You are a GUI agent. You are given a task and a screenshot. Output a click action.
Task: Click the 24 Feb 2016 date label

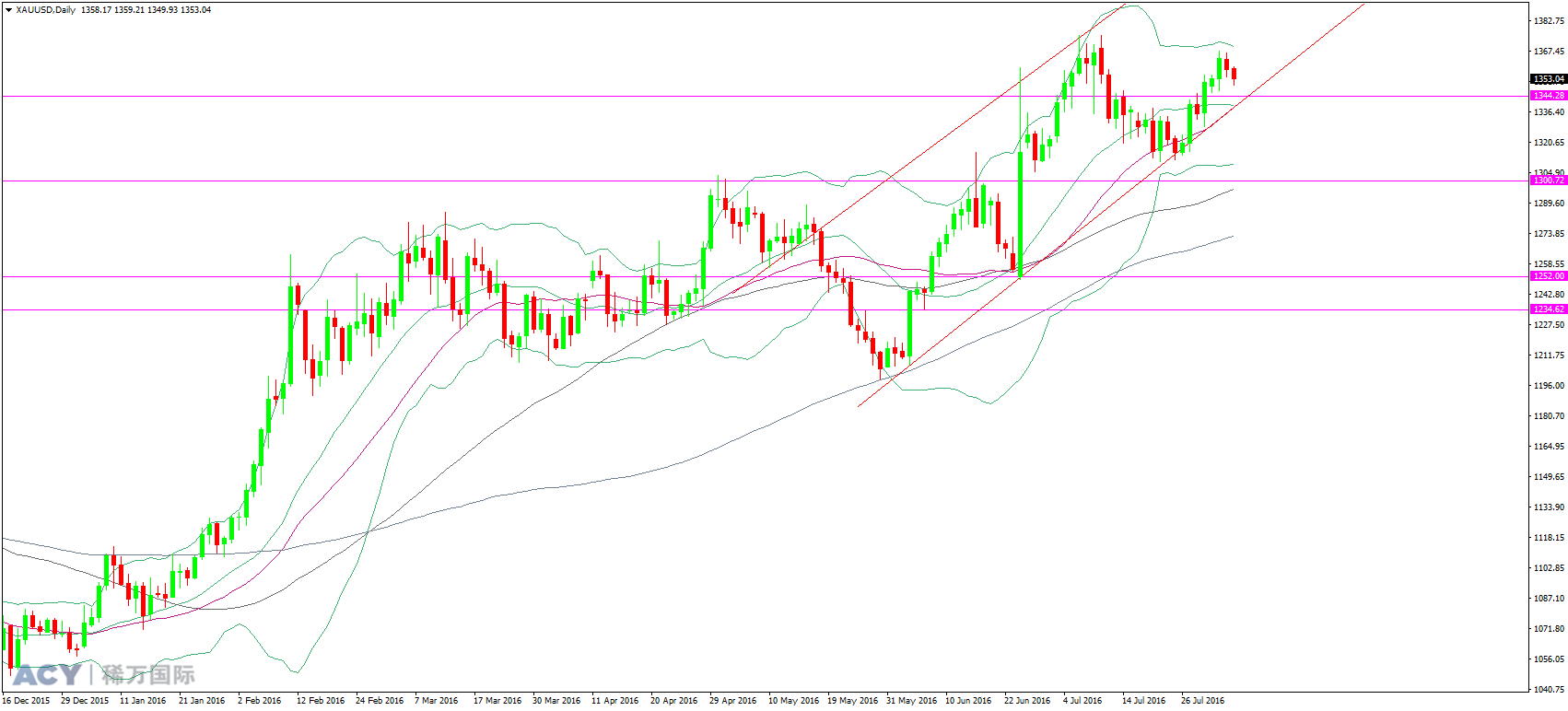click(380, 701)
